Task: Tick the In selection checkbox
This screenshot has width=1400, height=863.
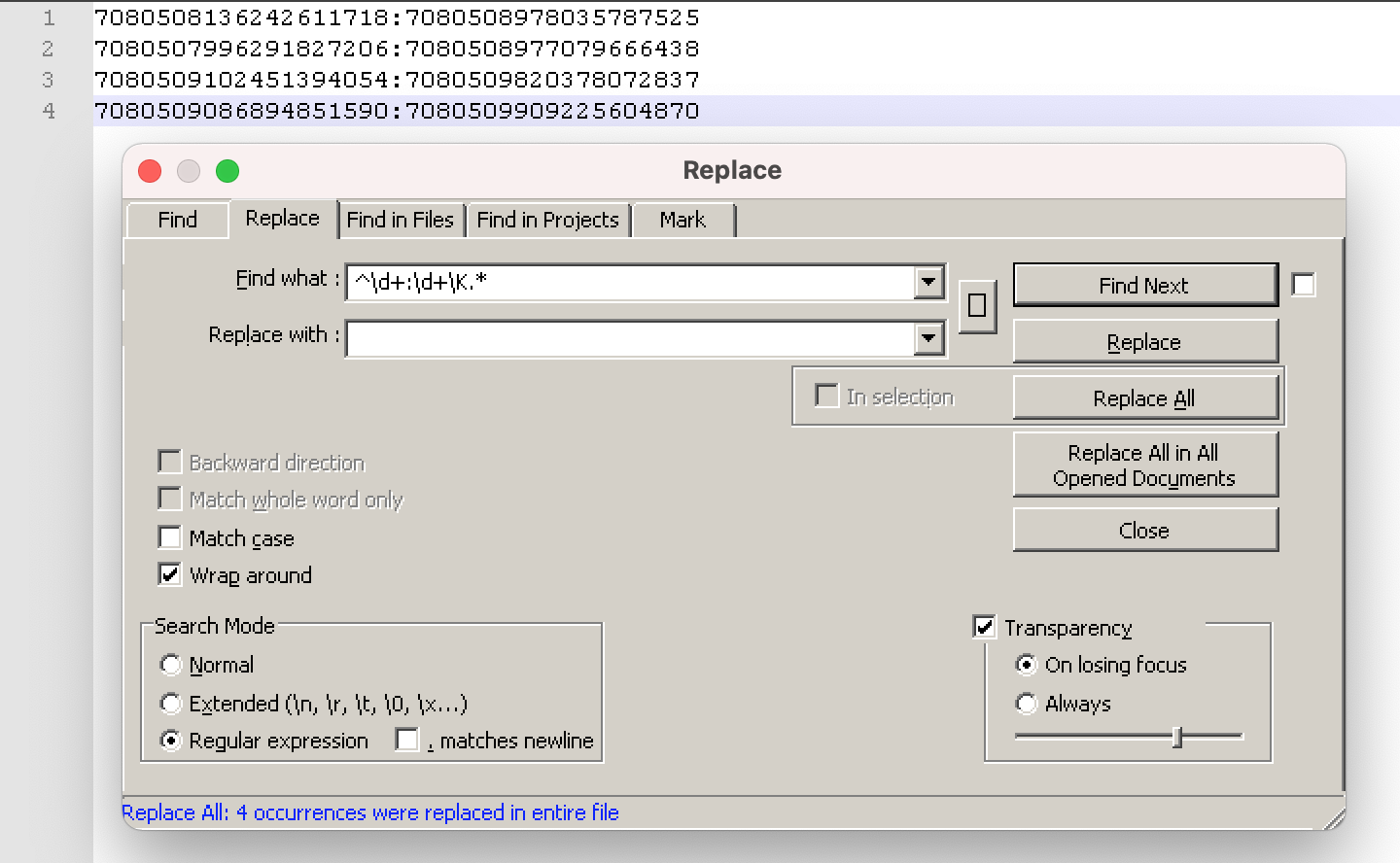Action: [826, 396]
